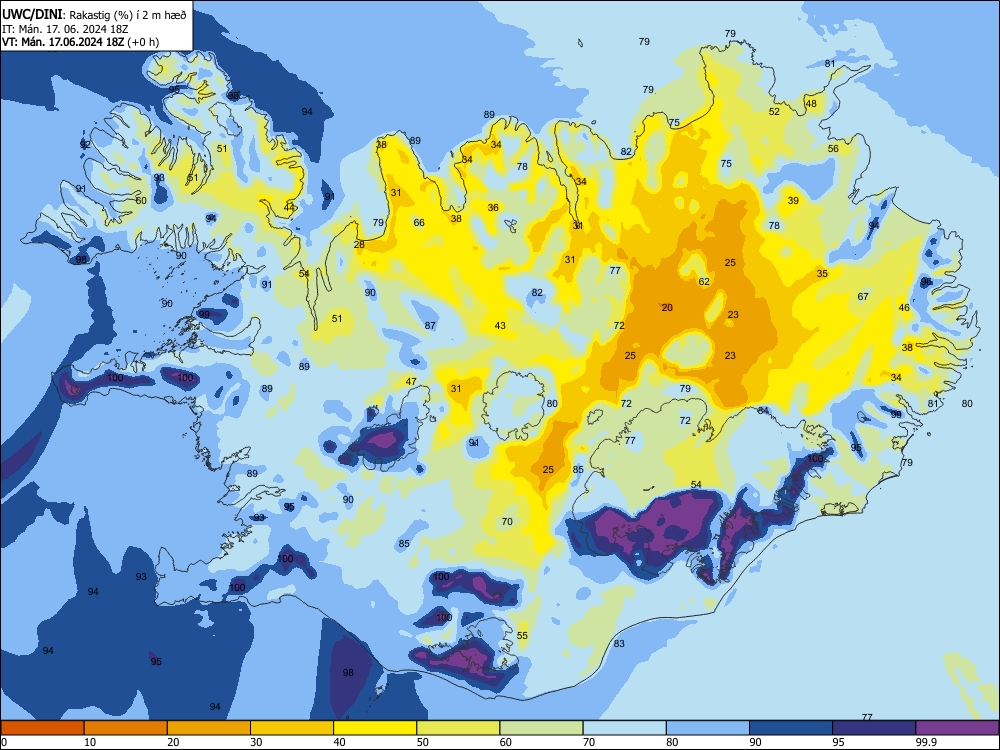Click the map humidity value 44
The width and height of the screenshot is (1000, 750).
pyautogui.click(x=290, y=207)
